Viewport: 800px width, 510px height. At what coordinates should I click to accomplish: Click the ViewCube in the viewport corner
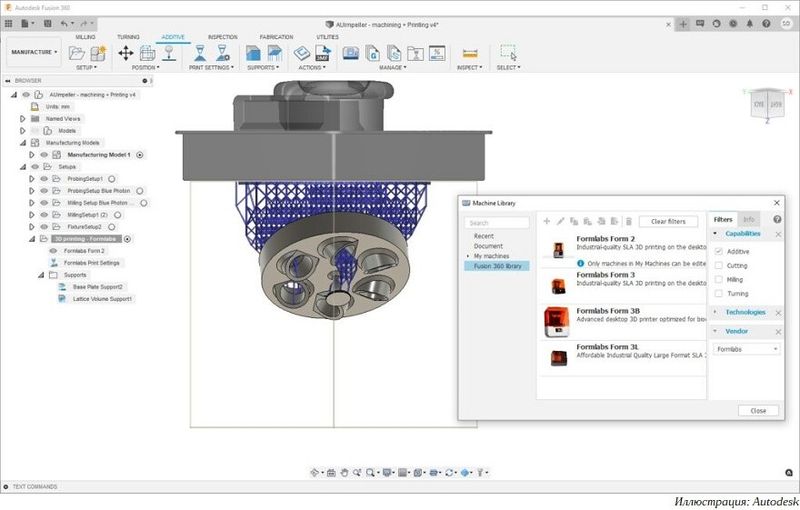(x=767, y=104)
